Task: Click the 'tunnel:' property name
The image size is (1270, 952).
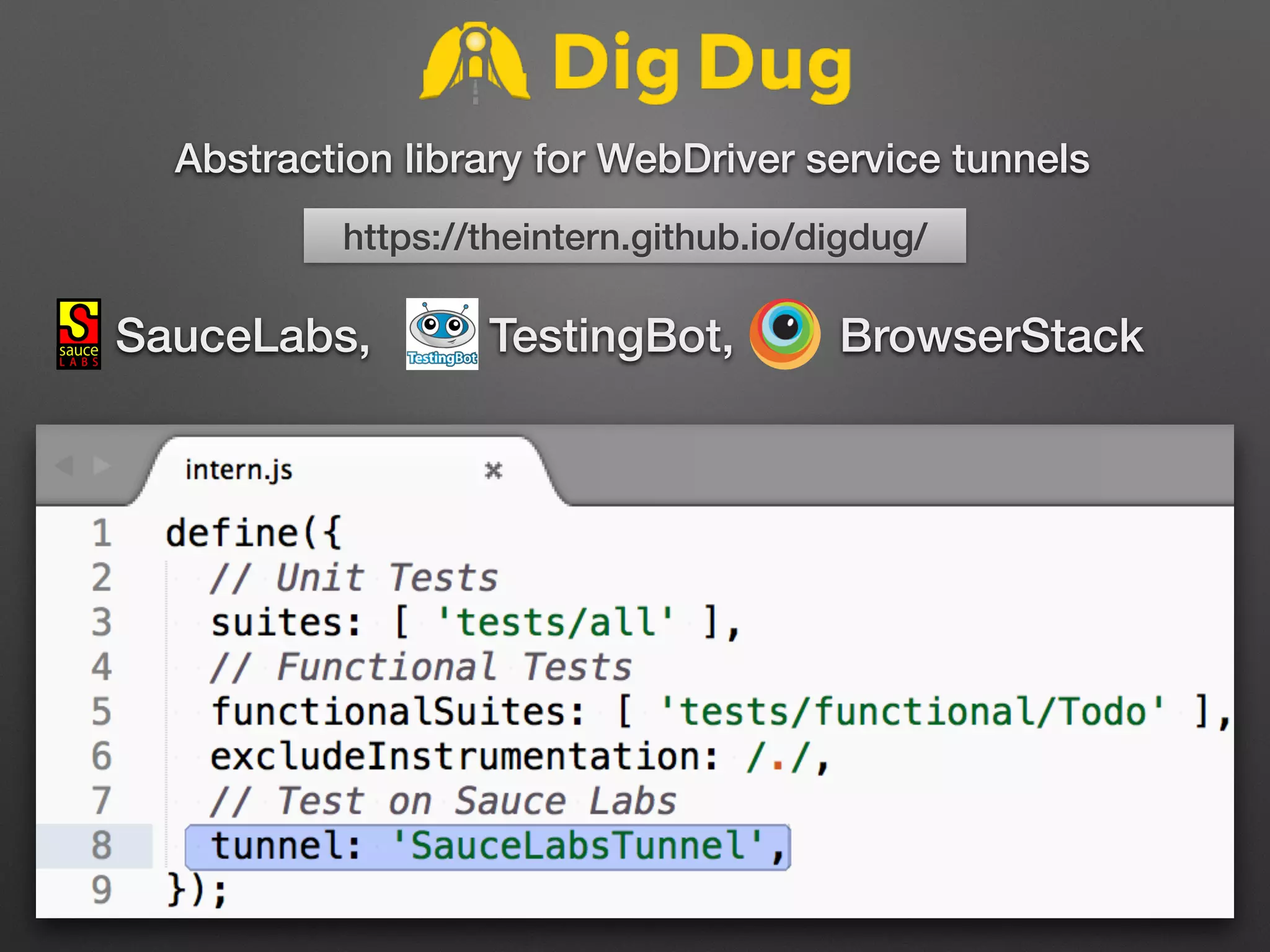Action: (x=286, y=846)
